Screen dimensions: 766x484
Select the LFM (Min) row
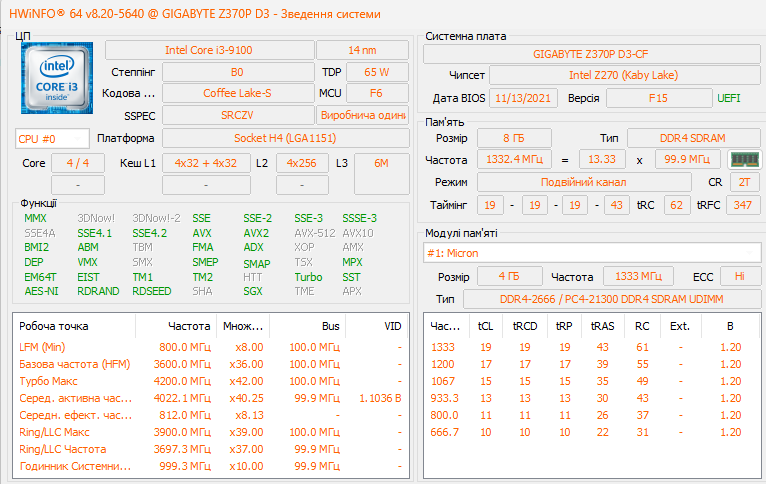point(211,347)
